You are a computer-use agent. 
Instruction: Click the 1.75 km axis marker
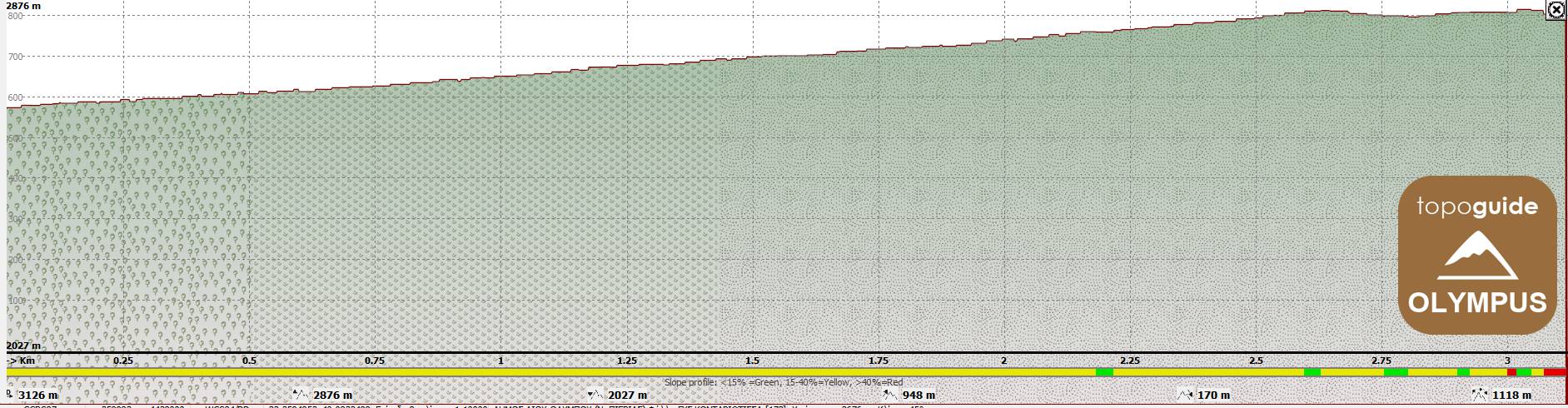(x=878, y=361)
